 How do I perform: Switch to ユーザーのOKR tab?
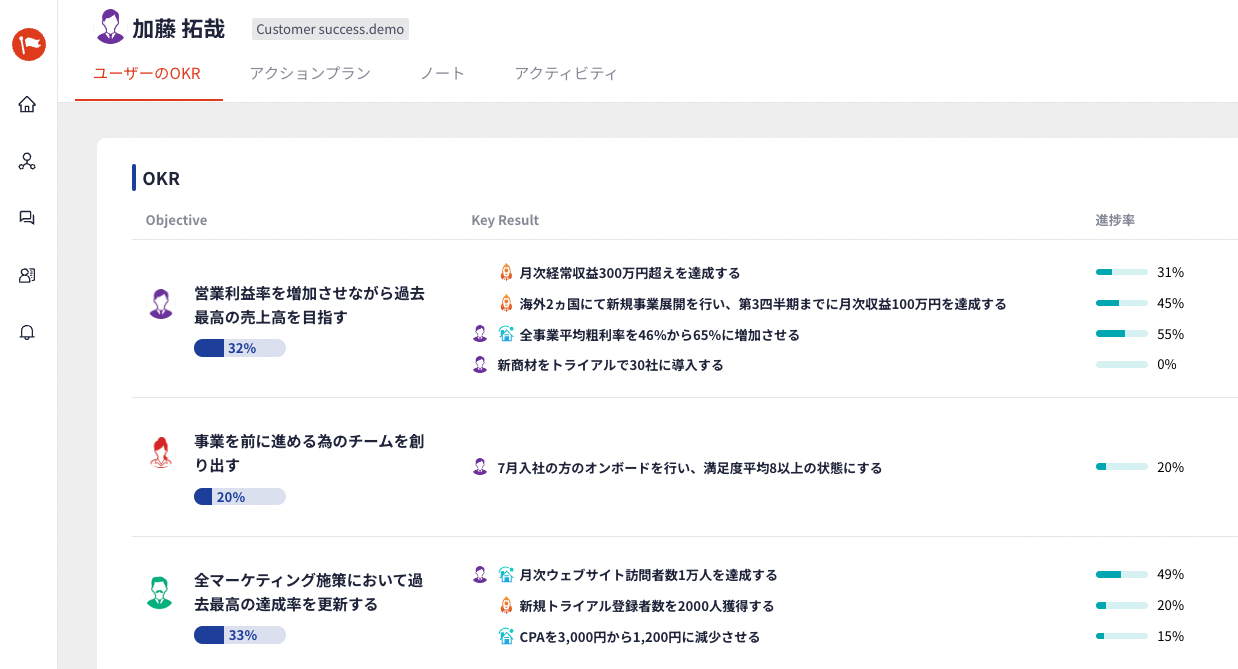click(x=147, y=74)
